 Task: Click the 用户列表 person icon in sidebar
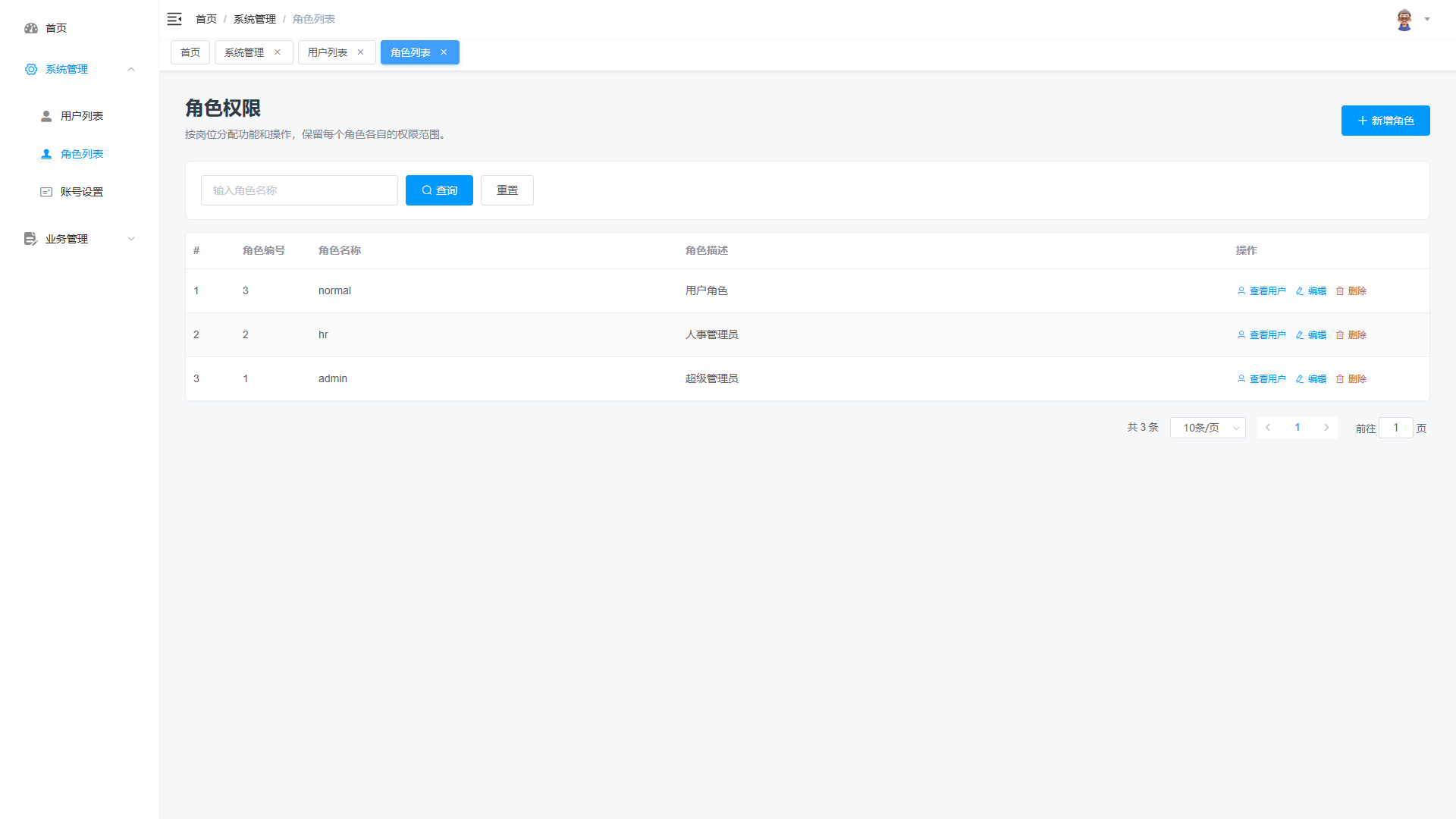tap(46, 116)
